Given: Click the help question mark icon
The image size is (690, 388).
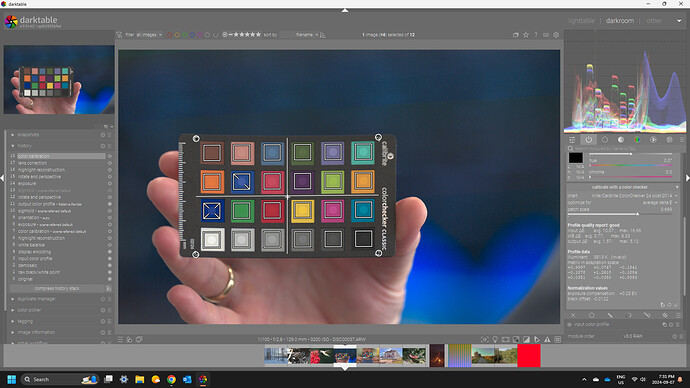Looking at the screenshot, I should tap(536, 35).
